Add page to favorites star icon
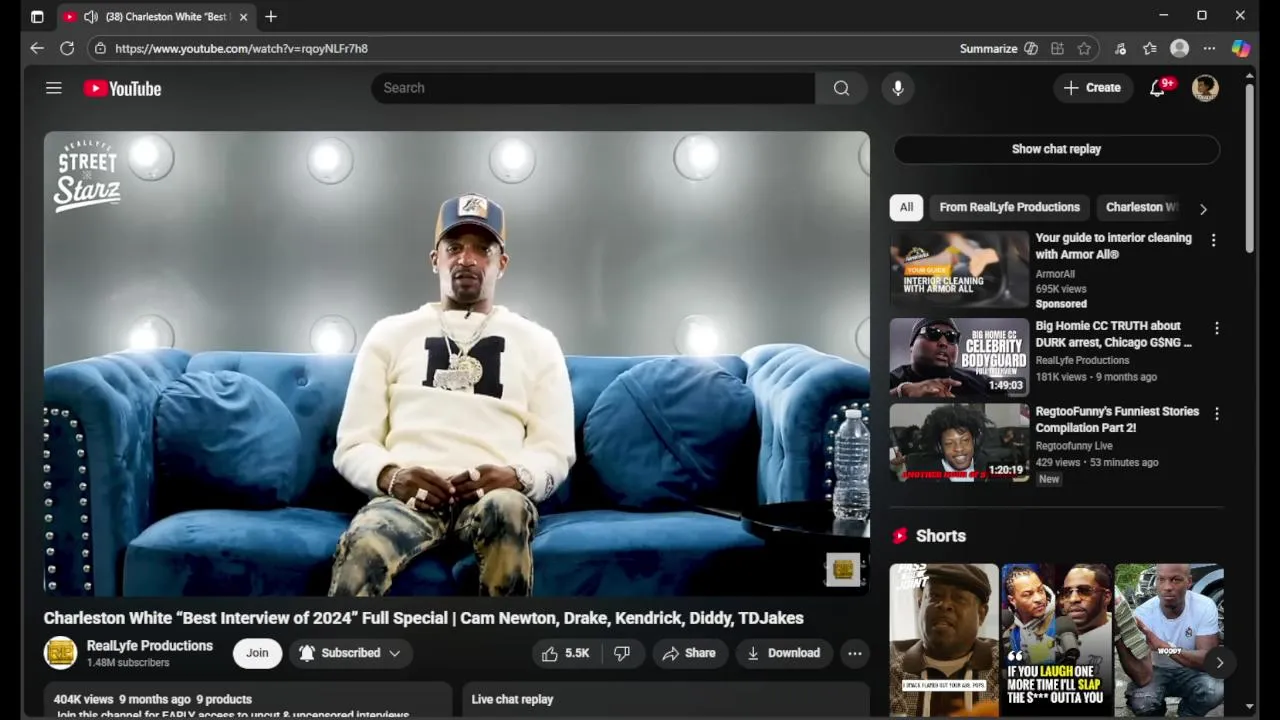This screenshot has height=720, width=1280. point(1084,48)
